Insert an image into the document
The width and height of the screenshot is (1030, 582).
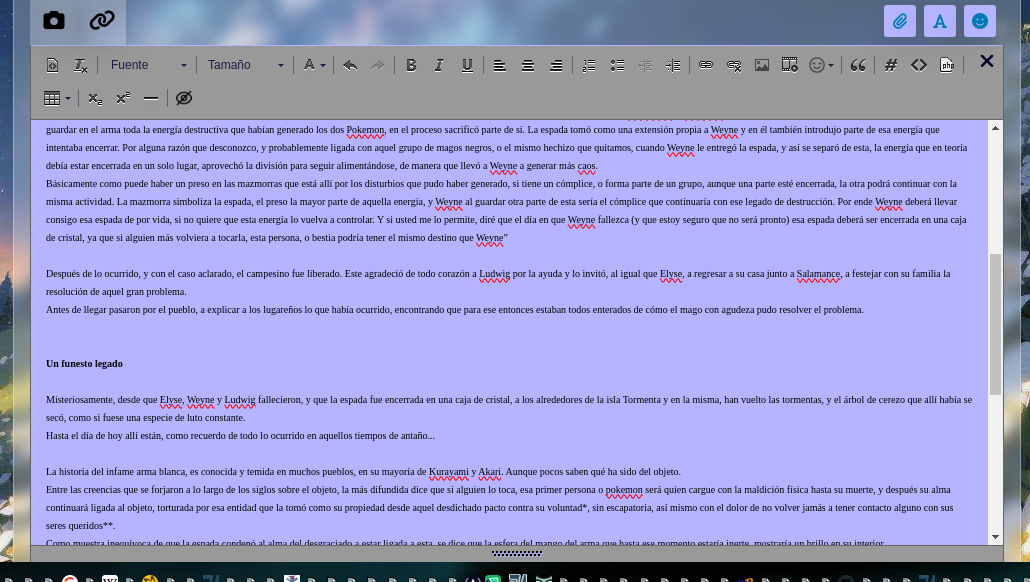(x=761, y=64)
